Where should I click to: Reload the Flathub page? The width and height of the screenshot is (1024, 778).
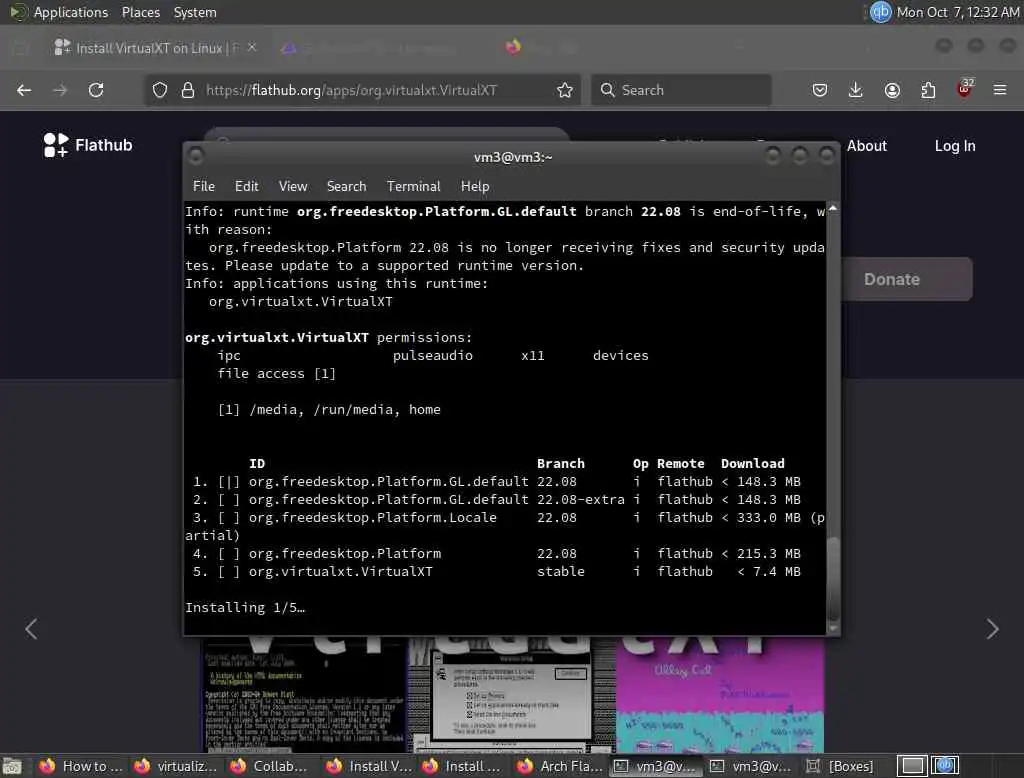(96, 90)
